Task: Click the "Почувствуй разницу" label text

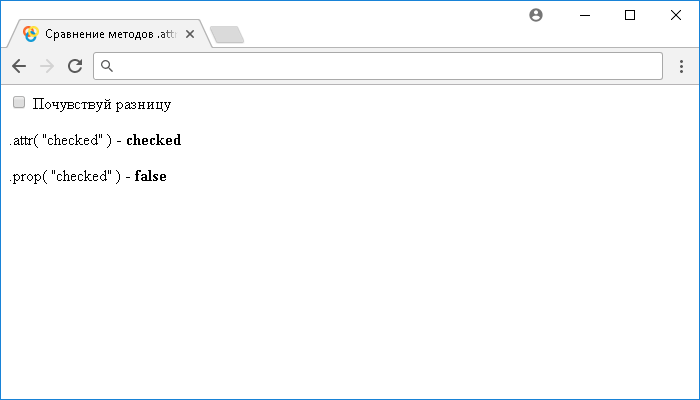Action: coord(102,104)
